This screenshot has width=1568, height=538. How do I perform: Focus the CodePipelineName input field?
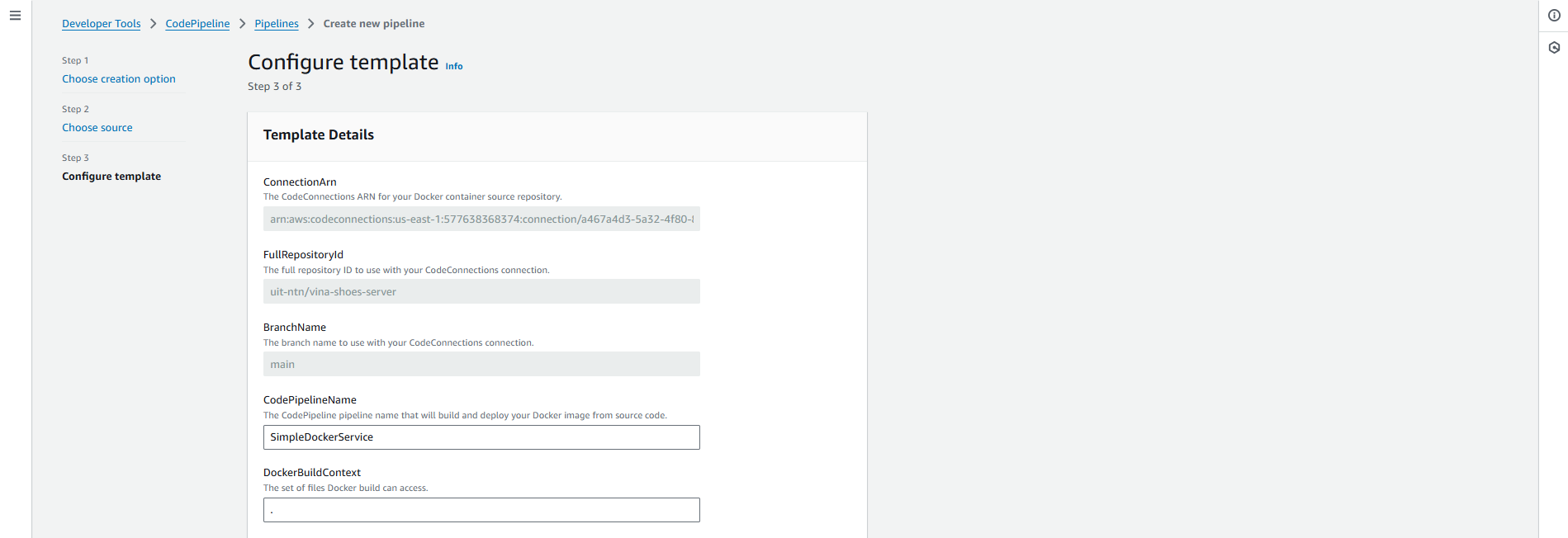pos(481,437)
